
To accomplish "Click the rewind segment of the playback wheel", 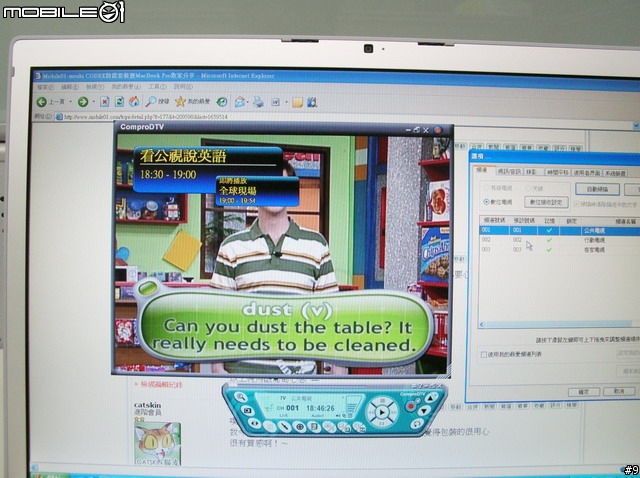I will pos(372,413).
